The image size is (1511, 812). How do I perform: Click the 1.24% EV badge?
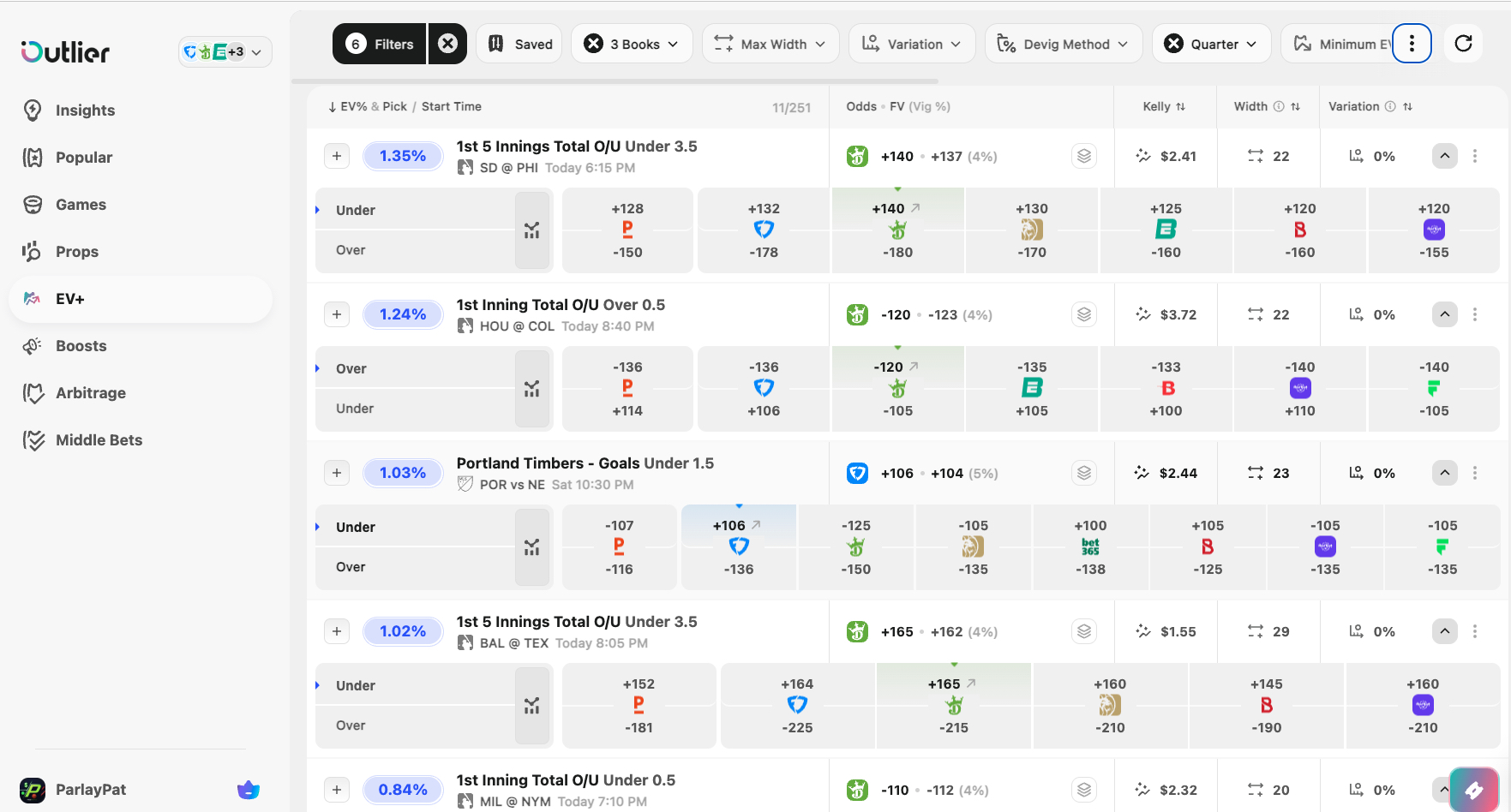403,314
